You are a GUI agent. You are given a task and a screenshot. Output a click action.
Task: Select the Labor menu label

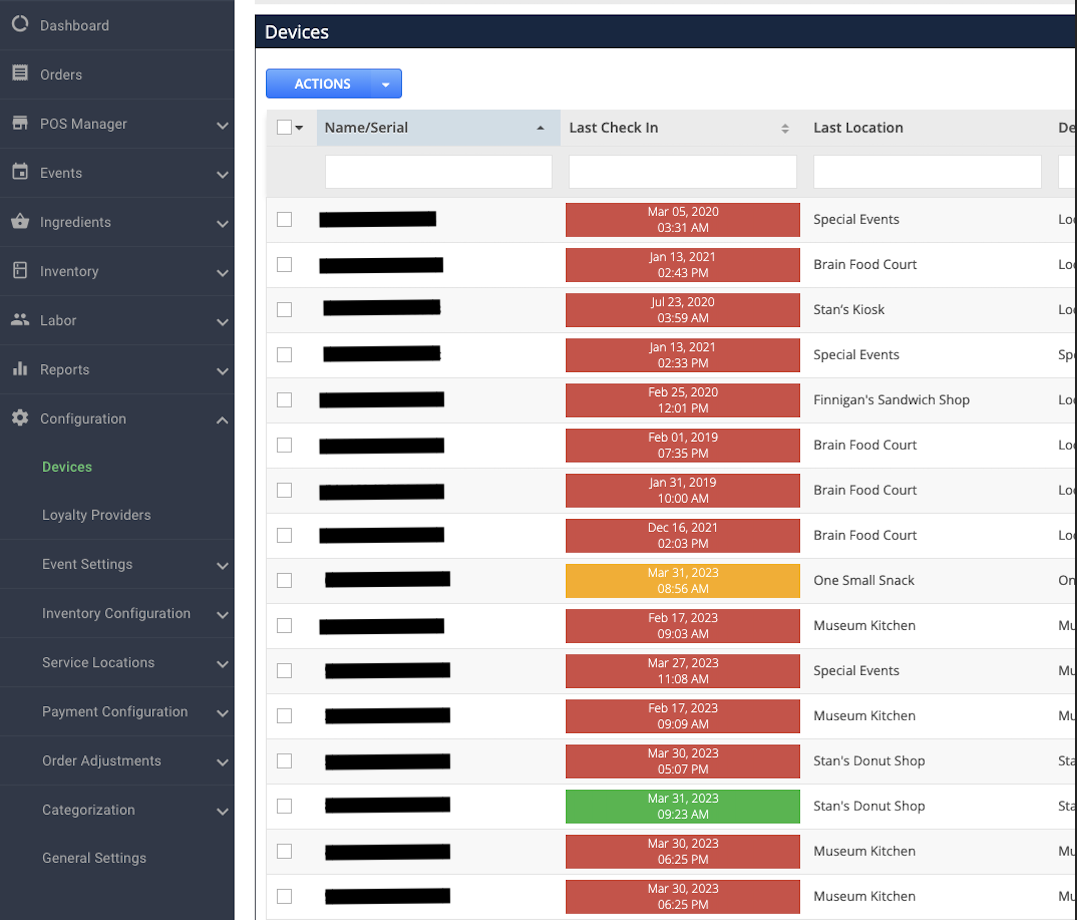point(58,320)
